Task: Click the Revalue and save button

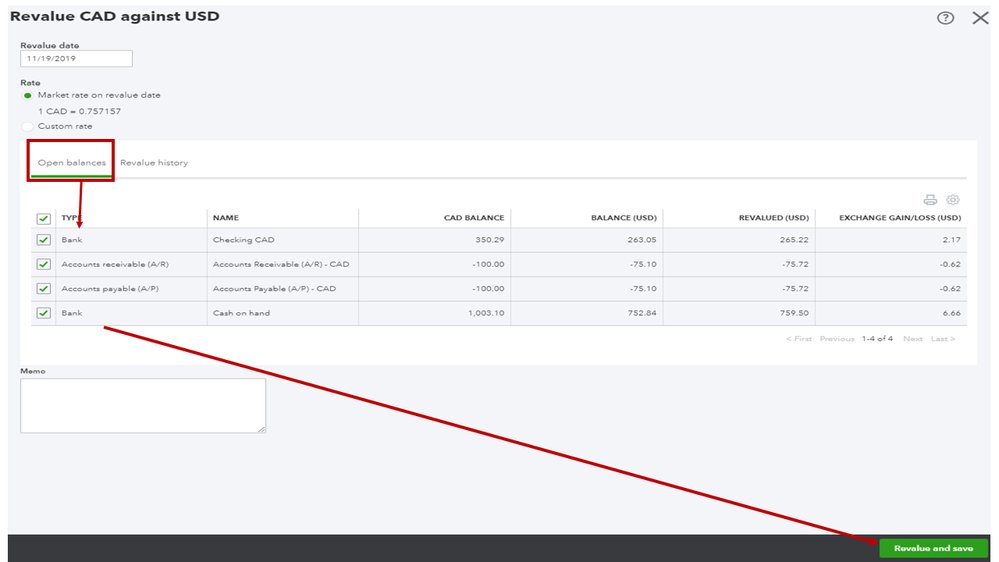Action: pyautogui.click(x=933, y=548)
